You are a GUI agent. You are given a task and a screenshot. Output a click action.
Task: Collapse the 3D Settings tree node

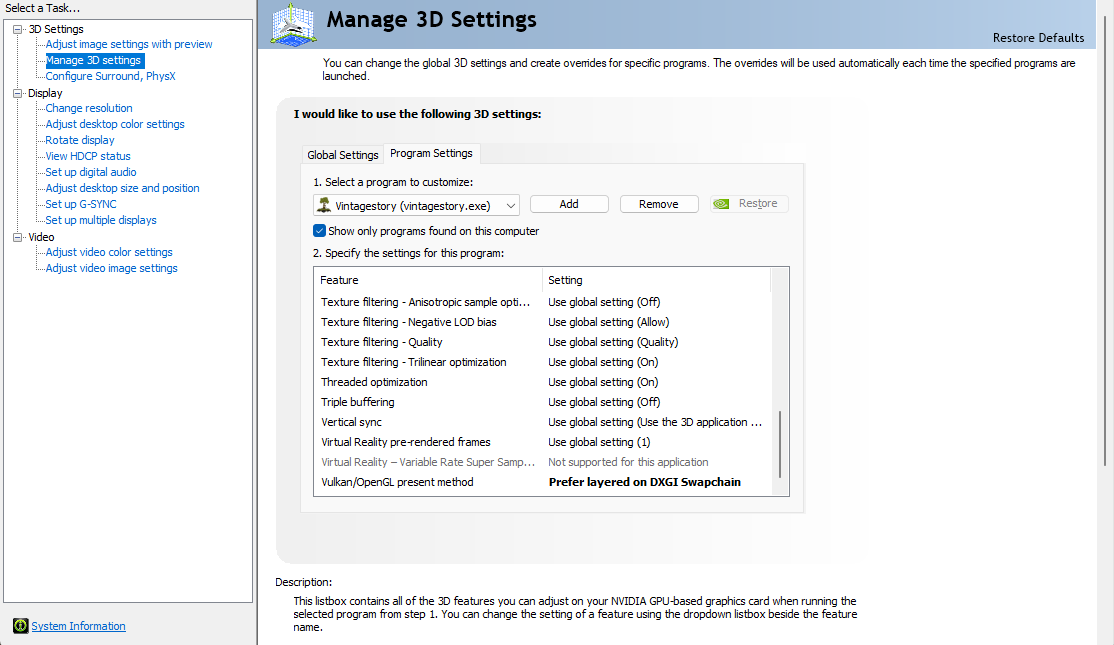click(x=18, y=29)
